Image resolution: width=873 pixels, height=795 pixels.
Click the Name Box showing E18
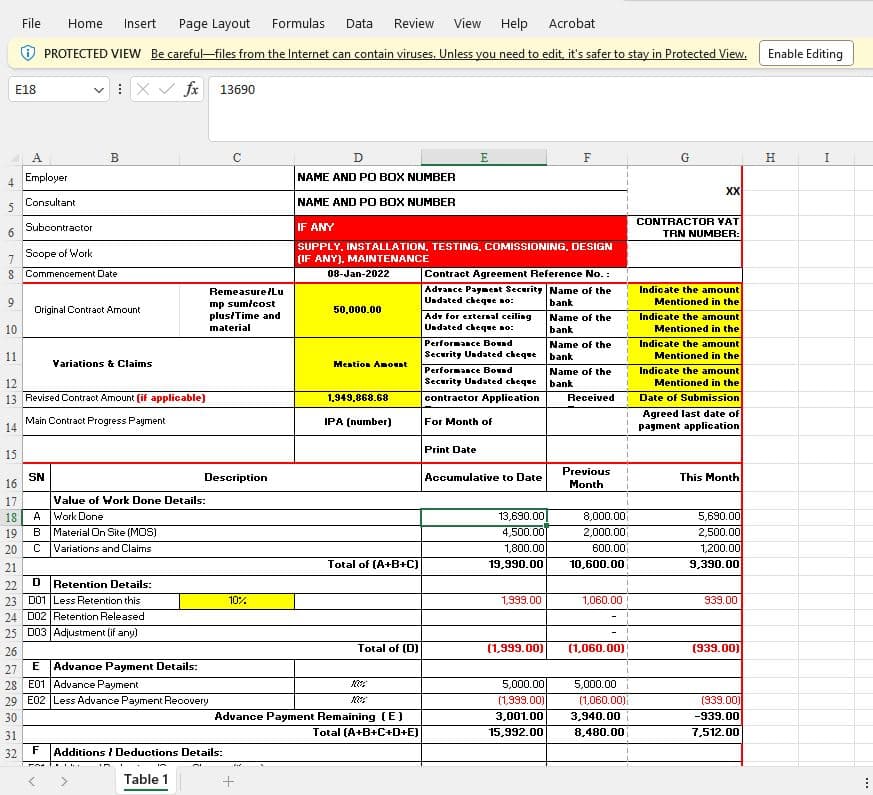[x=58, y=90]
